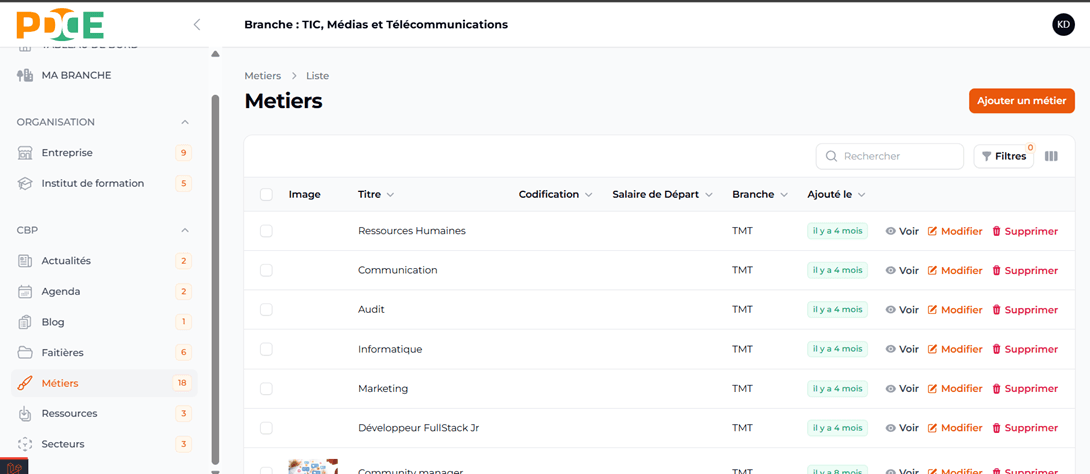Image resolution: width=1090 pixels, height=474 pixels.
Task: Check the select-all checkbox in table header
Action: click(x=266, y=195)
